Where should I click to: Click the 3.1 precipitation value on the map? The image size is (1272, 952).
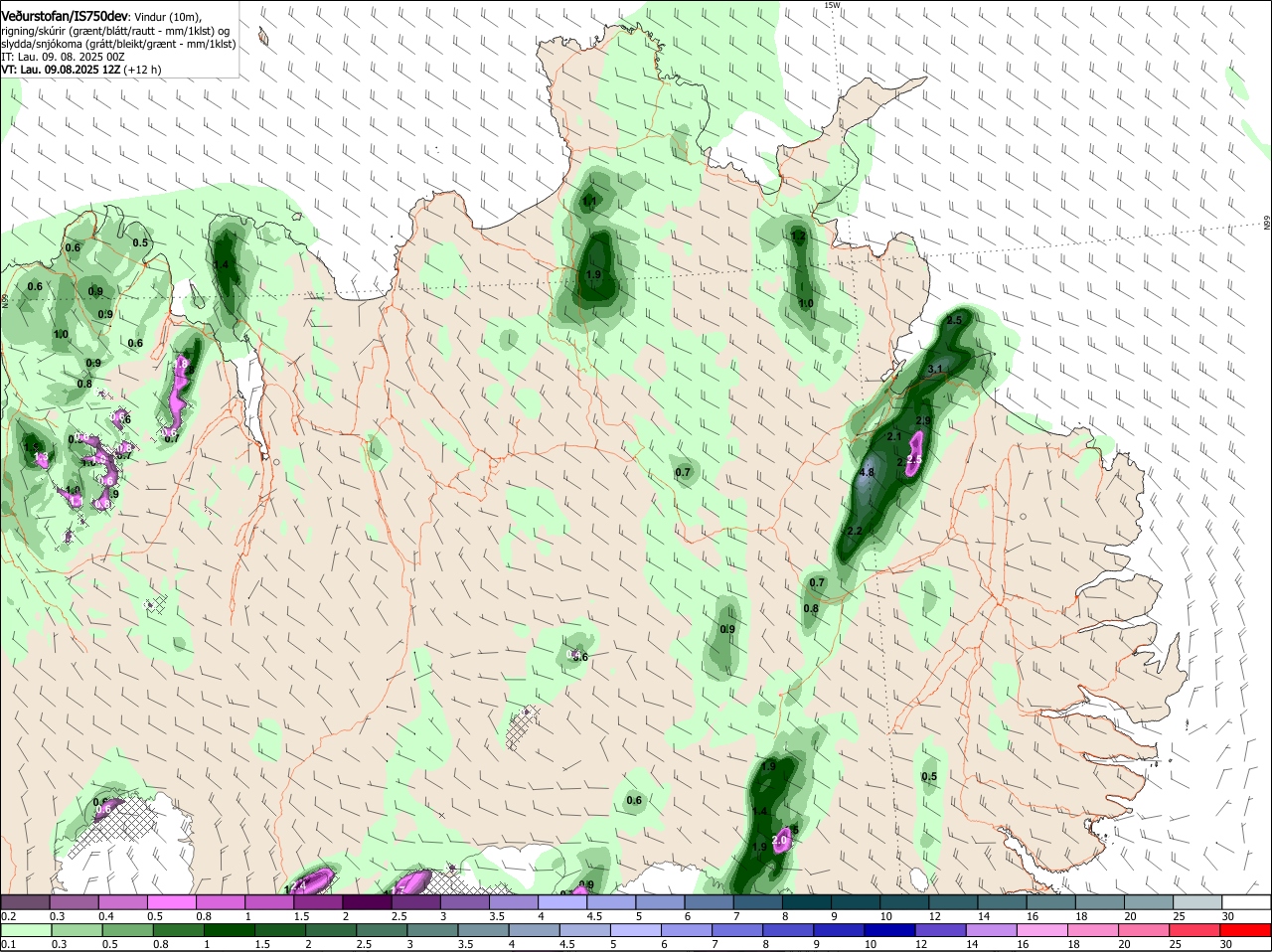[x=934, y=370]
